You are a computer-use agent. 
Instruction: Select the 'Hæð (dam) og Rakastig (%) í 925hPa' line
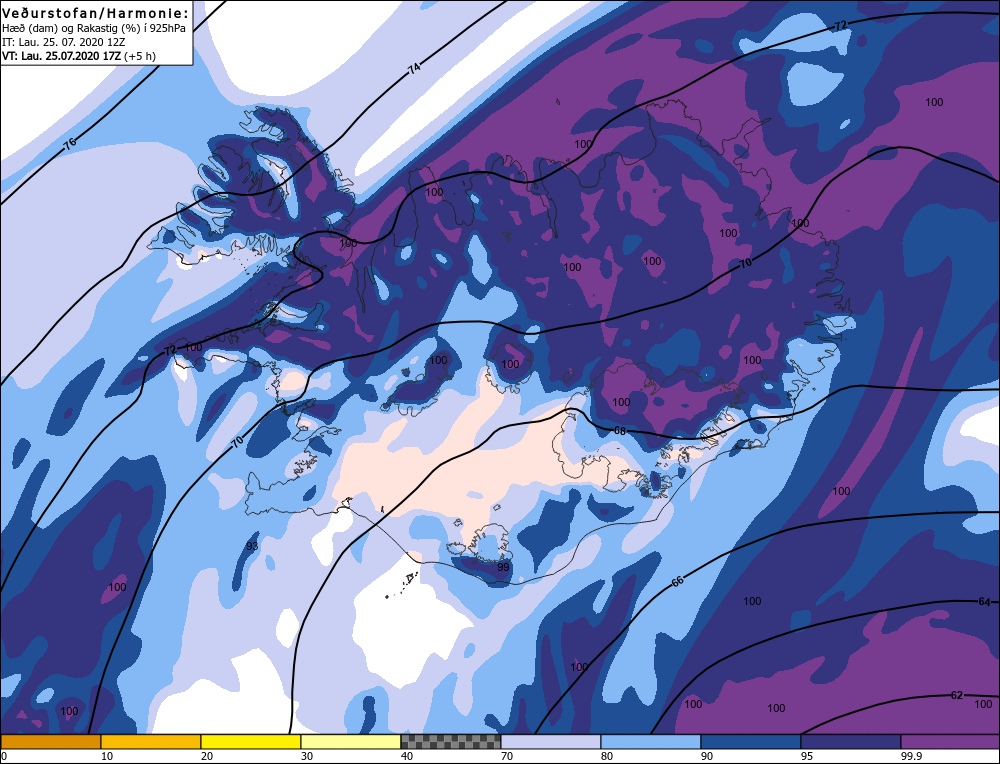click(94, 28)
